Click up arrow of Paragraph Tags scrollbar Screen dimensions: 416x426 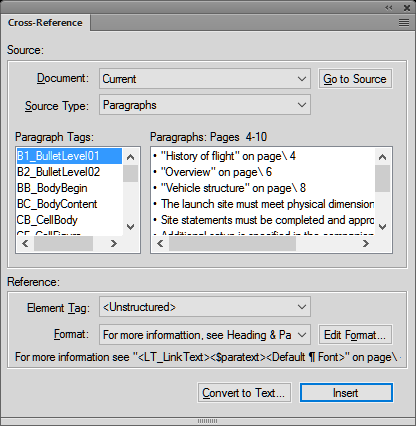pyautogui.click(x=131, y=157)
